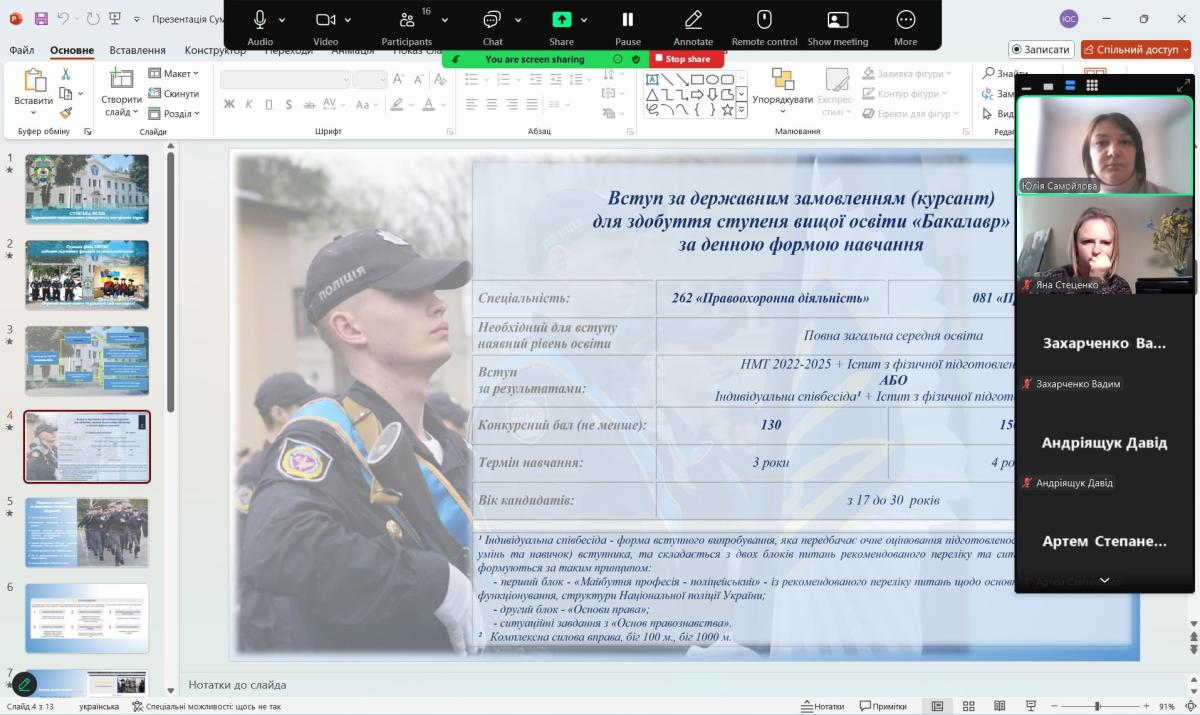Click the Annotate pencil icon in Zoom toolbar
Image resolution: width=1200 pixels, height=715 pixels.
pyautogui.click(x=693, y=20)
